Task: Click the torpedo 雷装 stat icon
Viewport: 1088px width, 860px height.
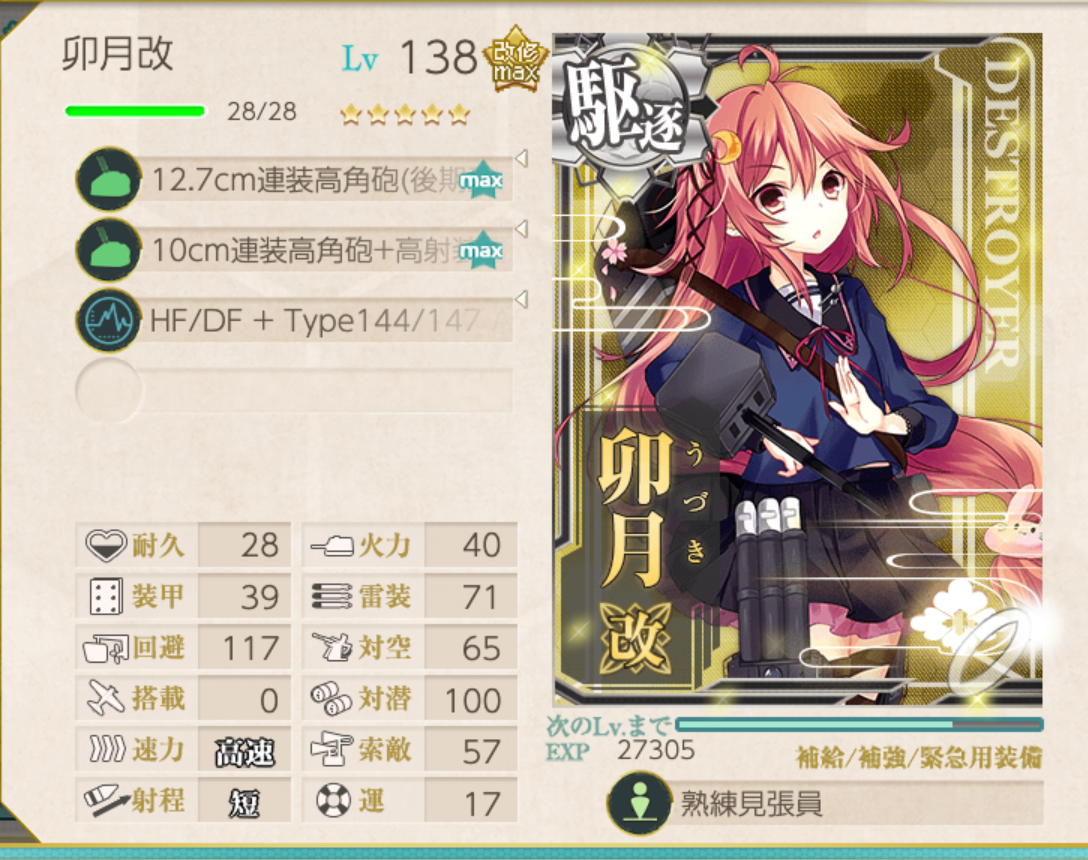Action: tap(332, 597)
